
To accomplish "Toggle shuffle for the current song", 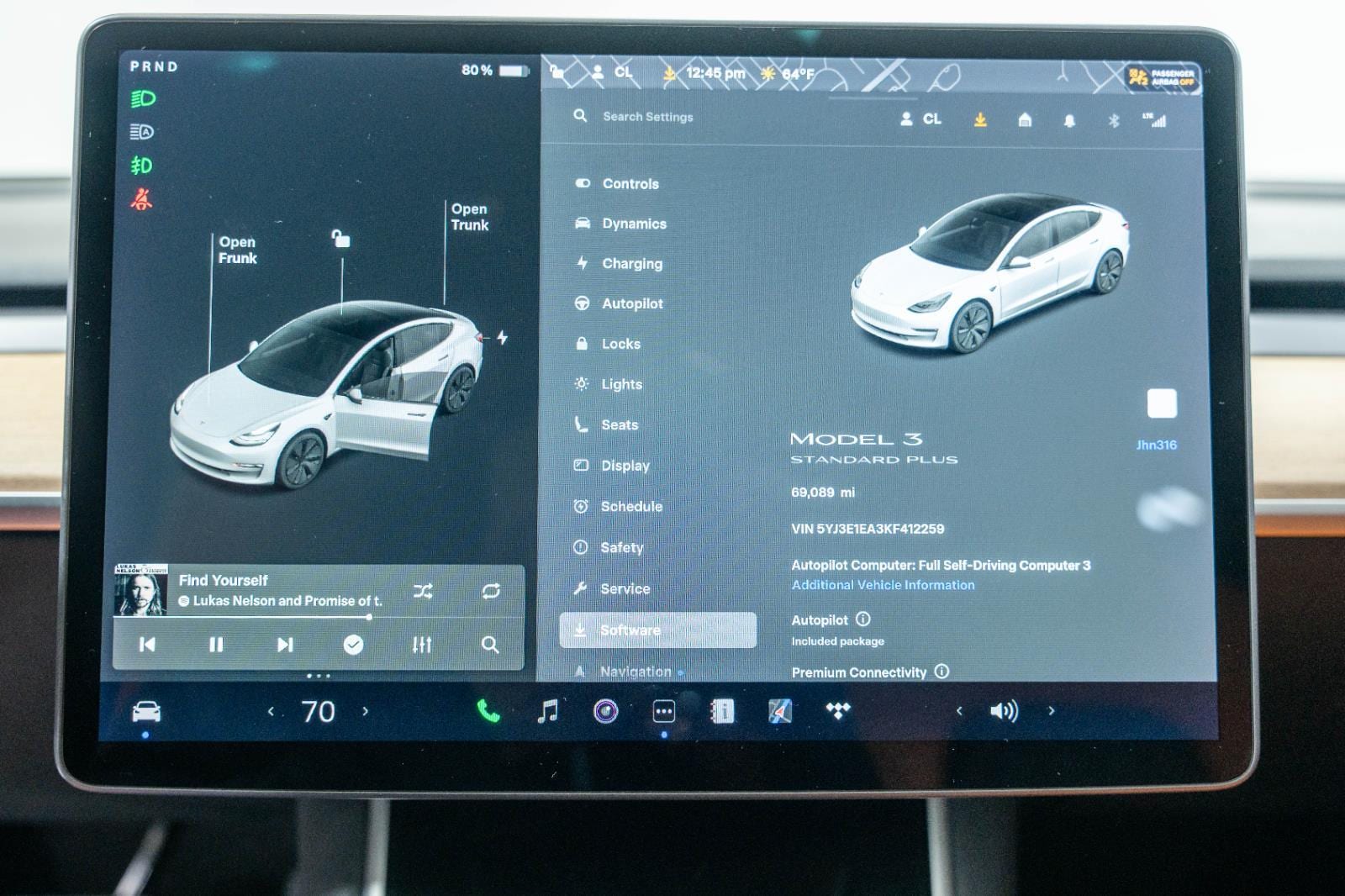I will (423, 591).
